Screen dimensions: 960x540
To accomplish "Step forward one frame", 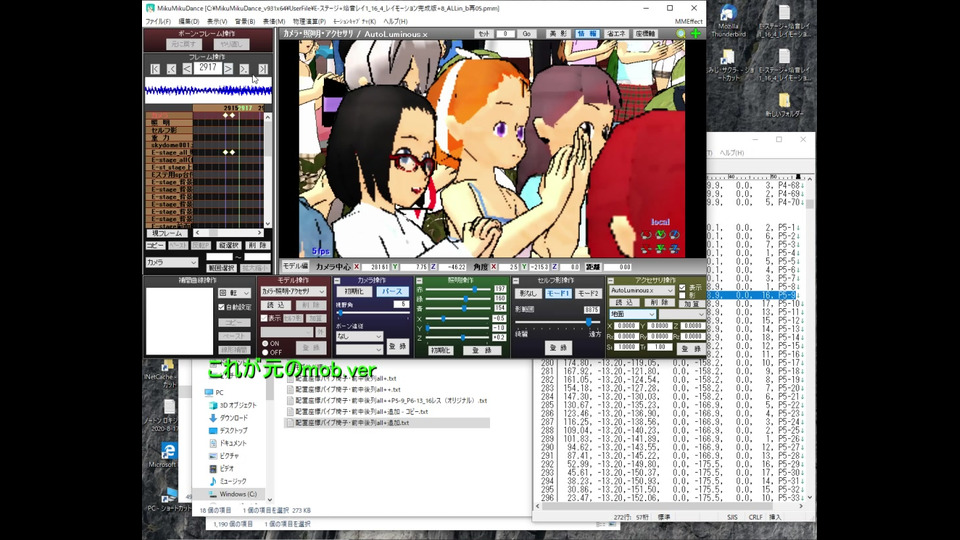I will (x=228, y=69).
